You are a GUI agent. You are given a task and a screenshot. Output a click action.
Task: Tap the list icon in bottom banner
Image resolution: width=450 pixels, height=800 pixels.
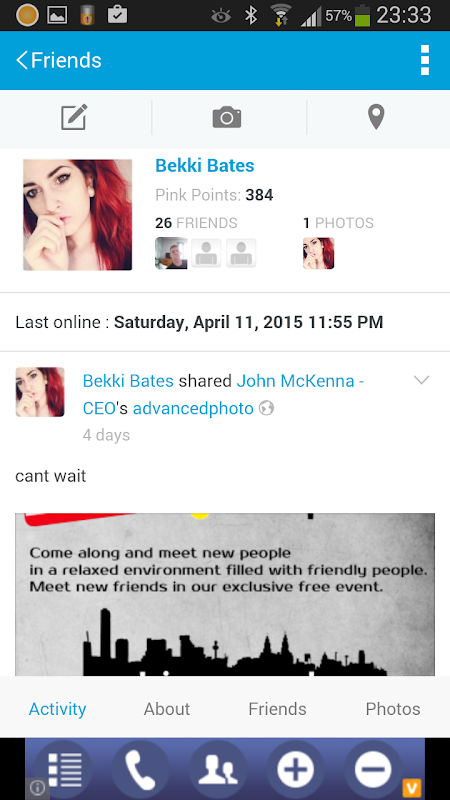click(63, 769)
